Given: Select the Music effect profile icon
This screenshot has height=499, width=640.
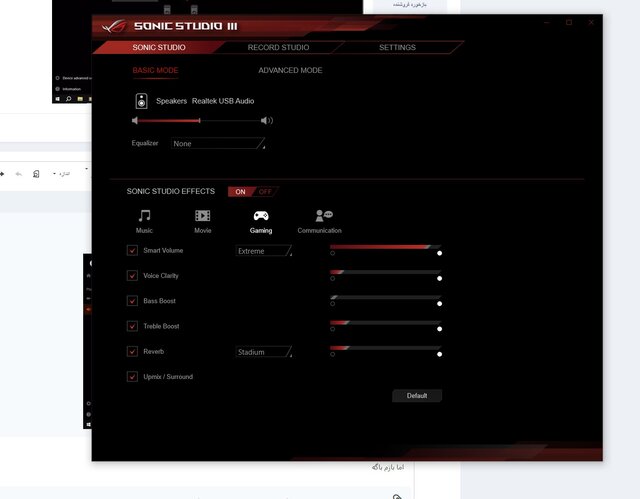Looking at the screenshot, I should (x=144, y=215).
